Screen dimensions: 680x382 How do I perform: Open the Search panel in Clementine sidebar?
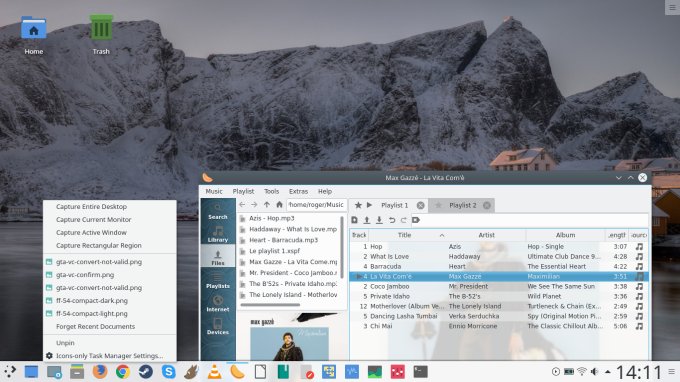tap(218, 211)
